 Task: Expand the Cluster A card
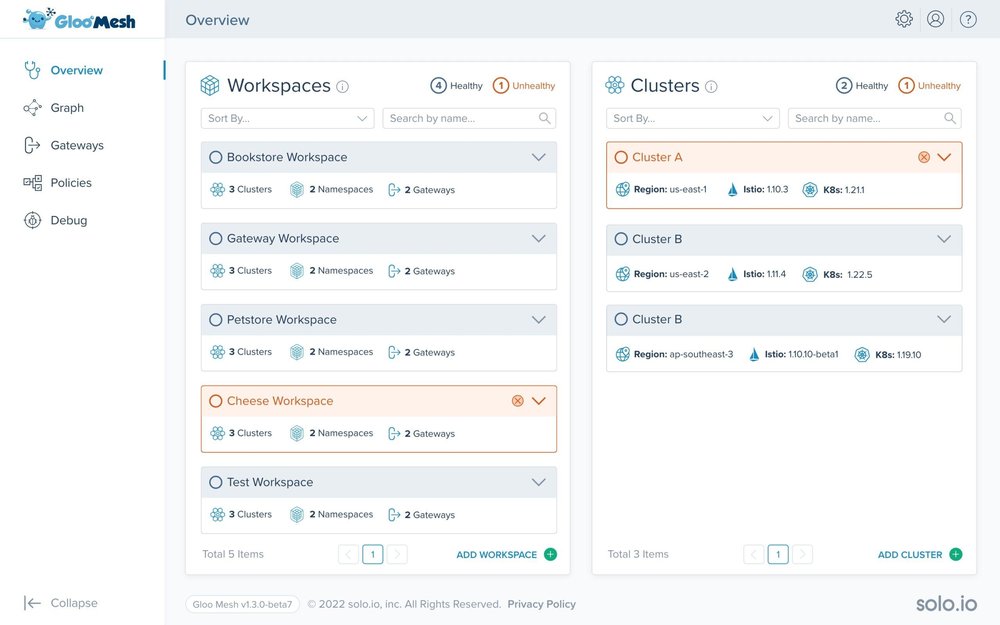[x=944, y=157]
